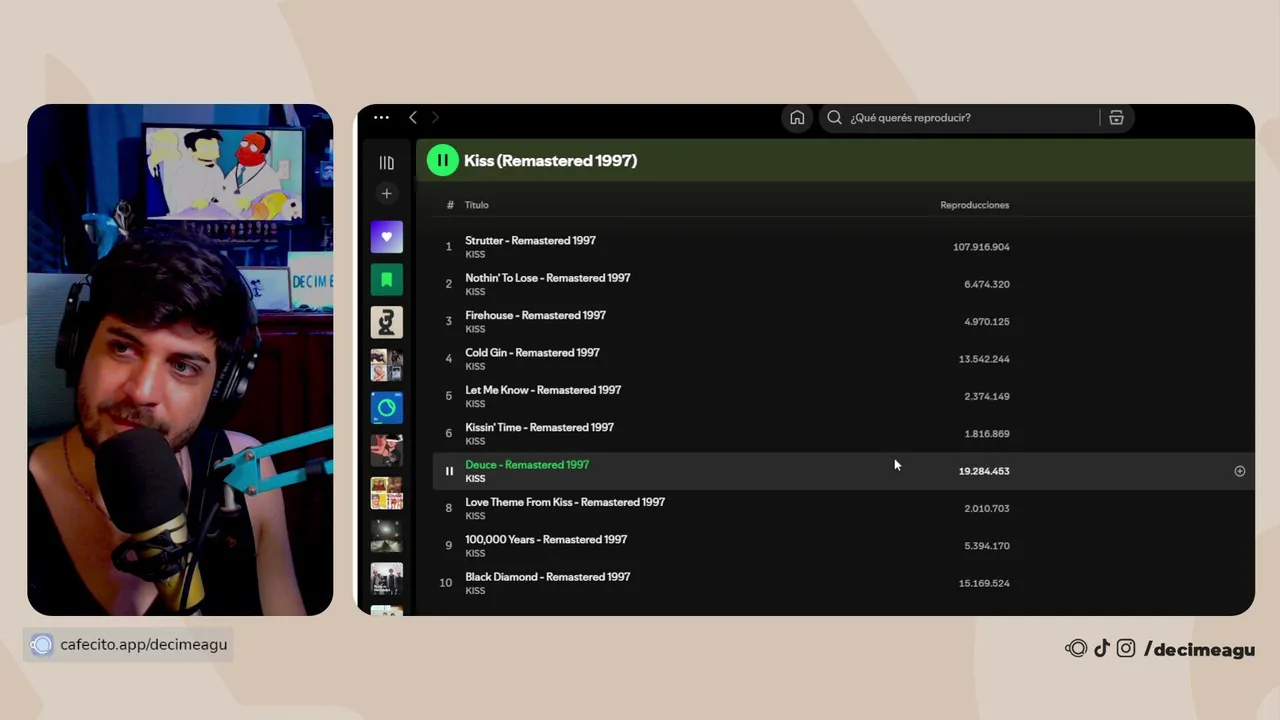1280x720 pixels.
Task: Select track Let Me Know - Remastered 1997
Action: (543, 390)
